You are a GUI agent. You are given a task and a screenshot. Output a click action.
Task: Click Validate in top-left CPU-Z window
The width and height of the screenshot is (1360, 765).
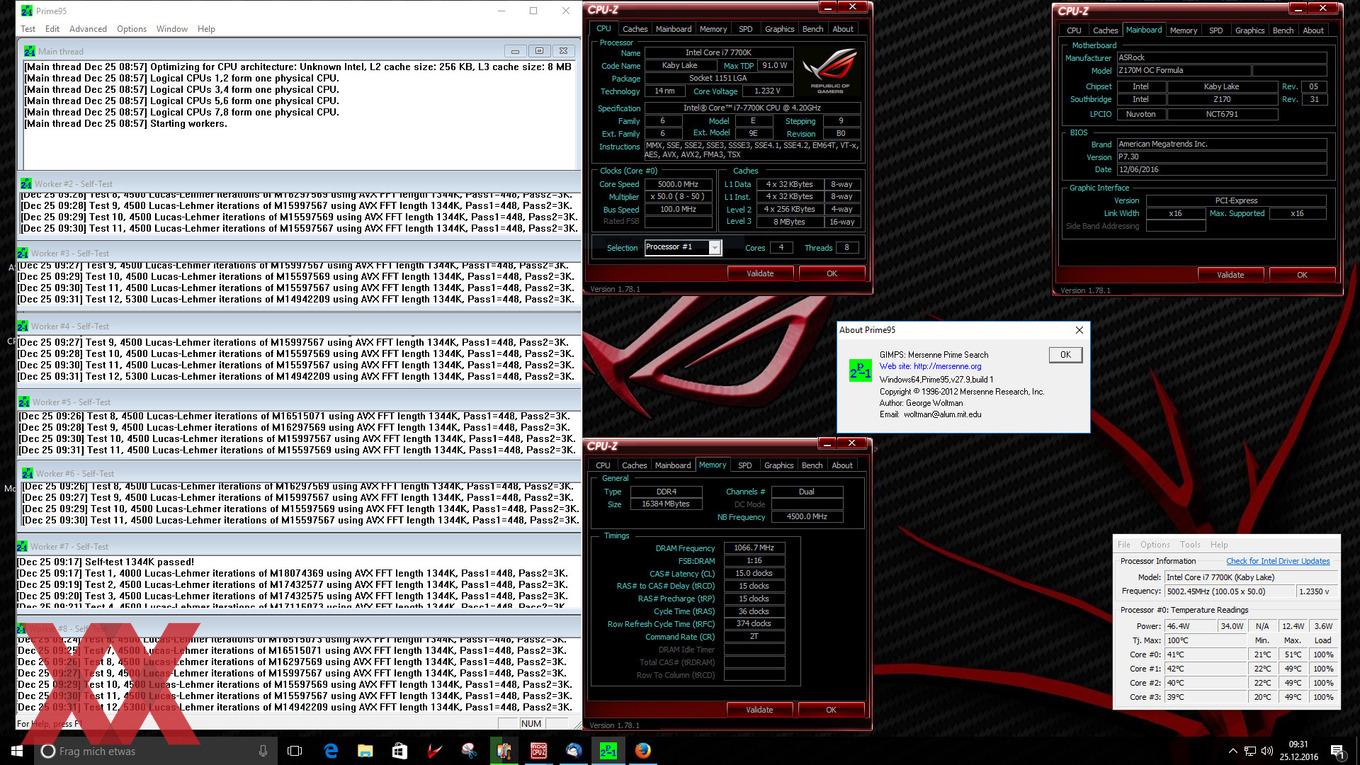(x=760, y=273)
